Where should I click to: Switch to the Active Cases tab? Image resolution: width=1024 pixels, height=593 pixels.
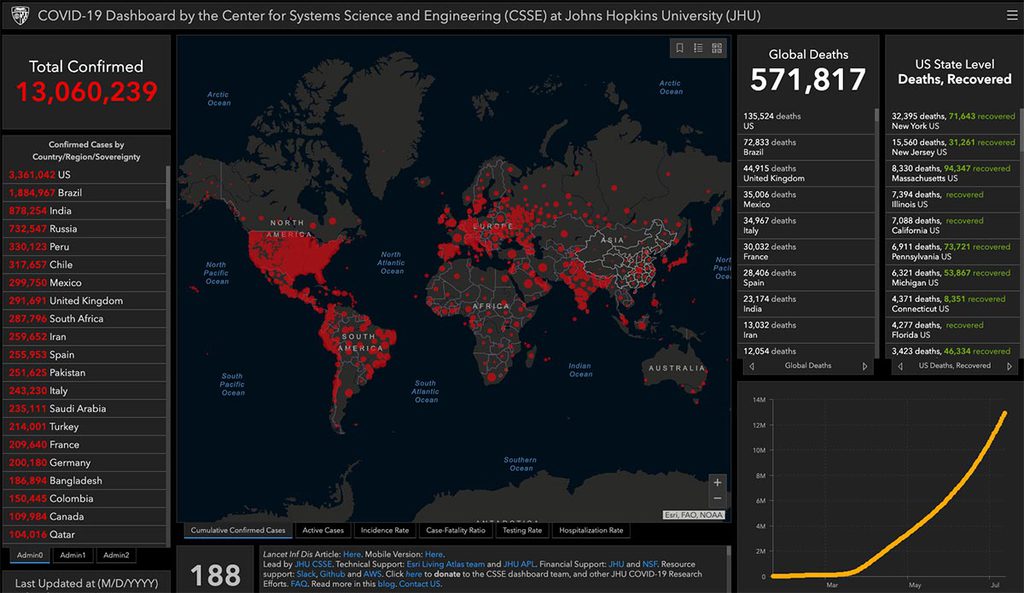point(323,530)
